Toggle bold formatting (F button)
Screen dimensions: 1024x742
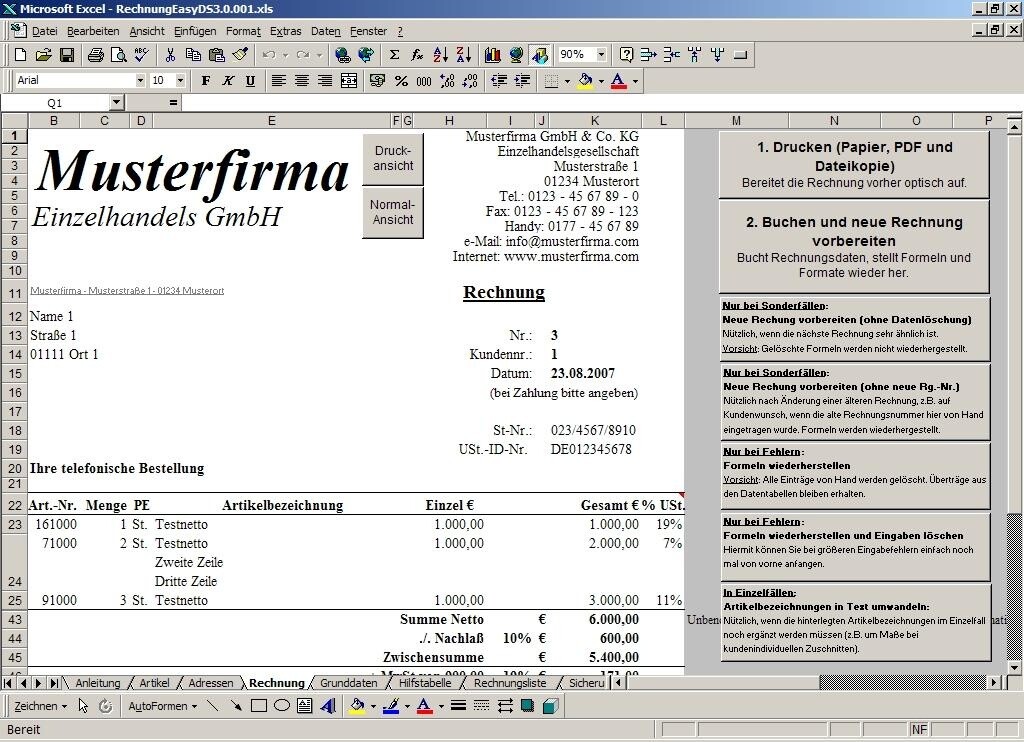click(x=206, y=81)
